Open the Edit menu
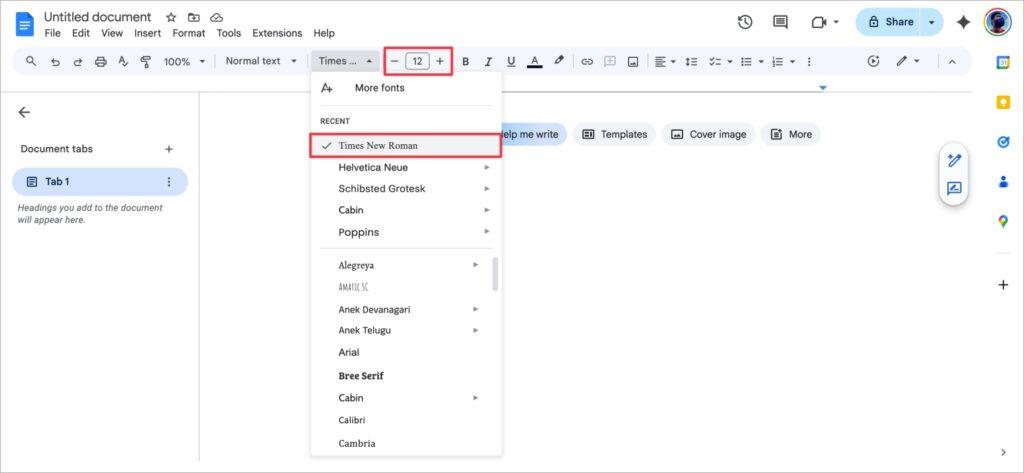The height and width of the screenshot is (473, 1024). [81, 33]
